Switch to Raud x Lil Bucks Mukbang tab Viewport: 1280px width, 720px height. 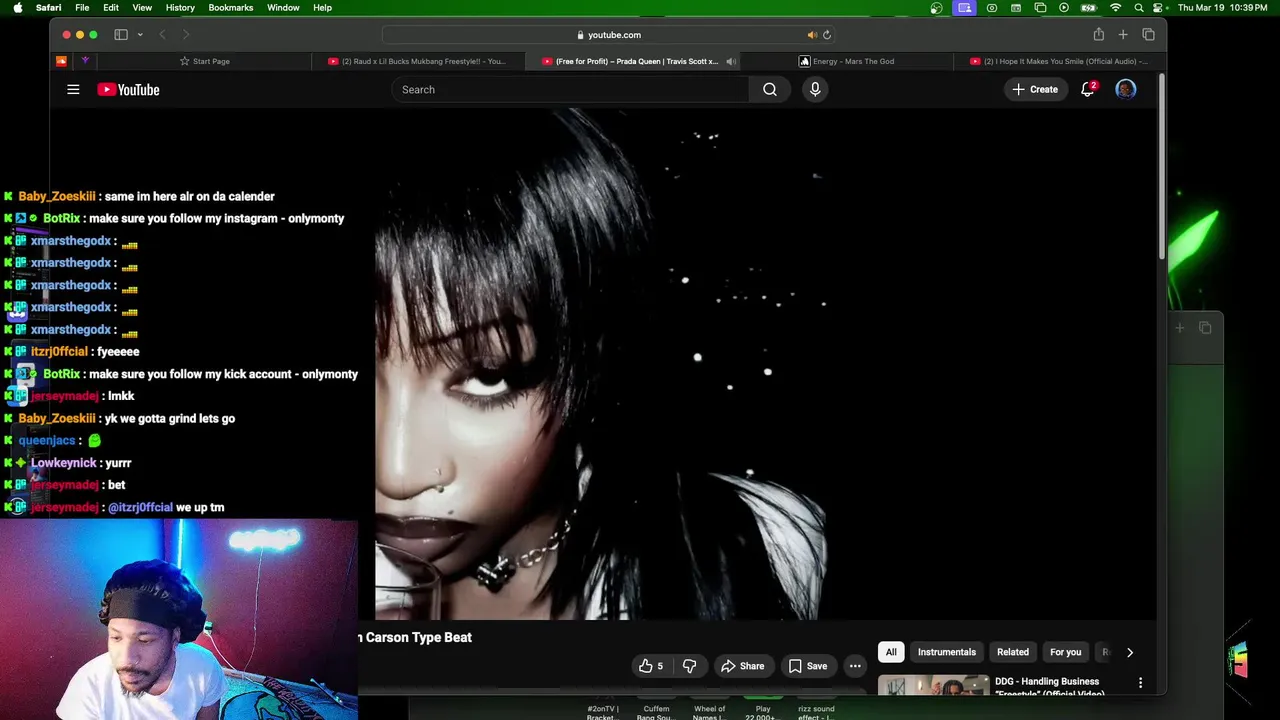[417, 61]
